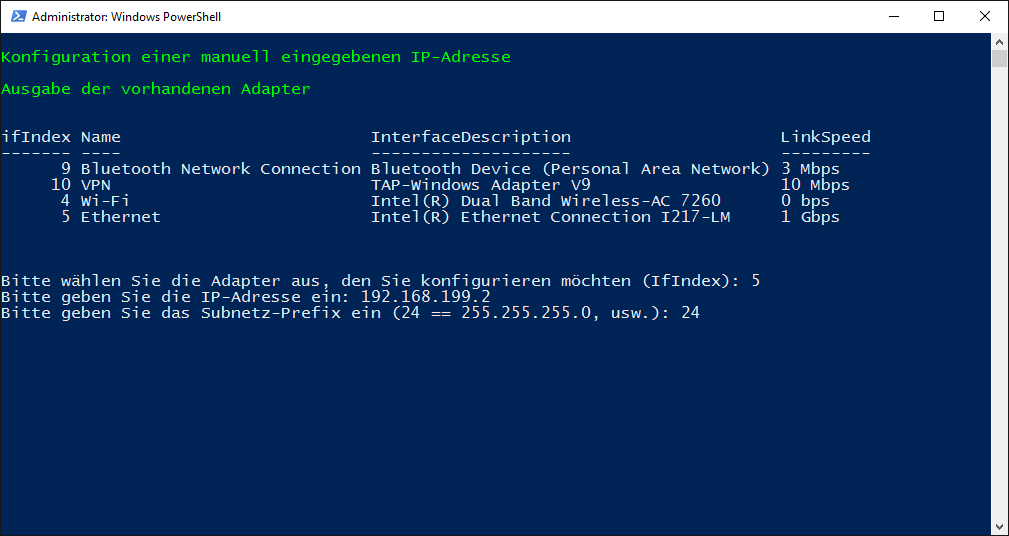Click the ifIndex column header
The image size is (1009, 536).
(x=36, y=137)
